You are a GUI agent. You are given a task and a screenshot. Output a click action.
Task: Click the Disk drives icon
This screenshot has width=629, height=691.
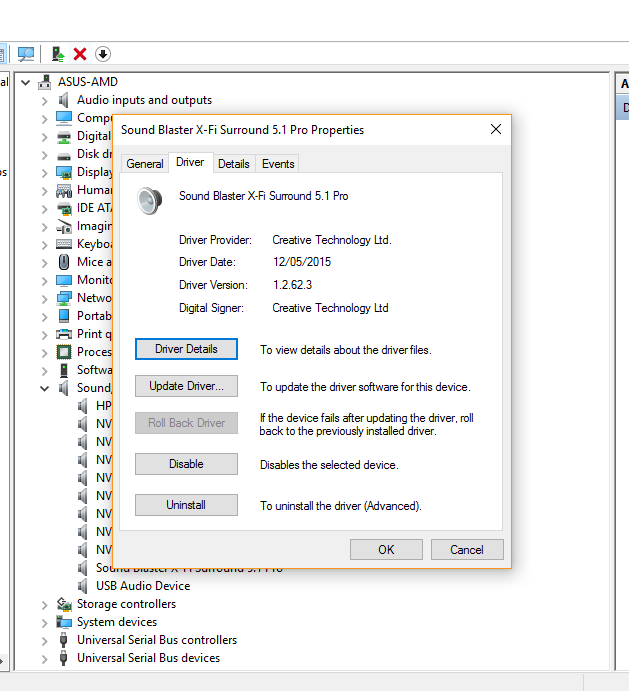coord(64,156)
